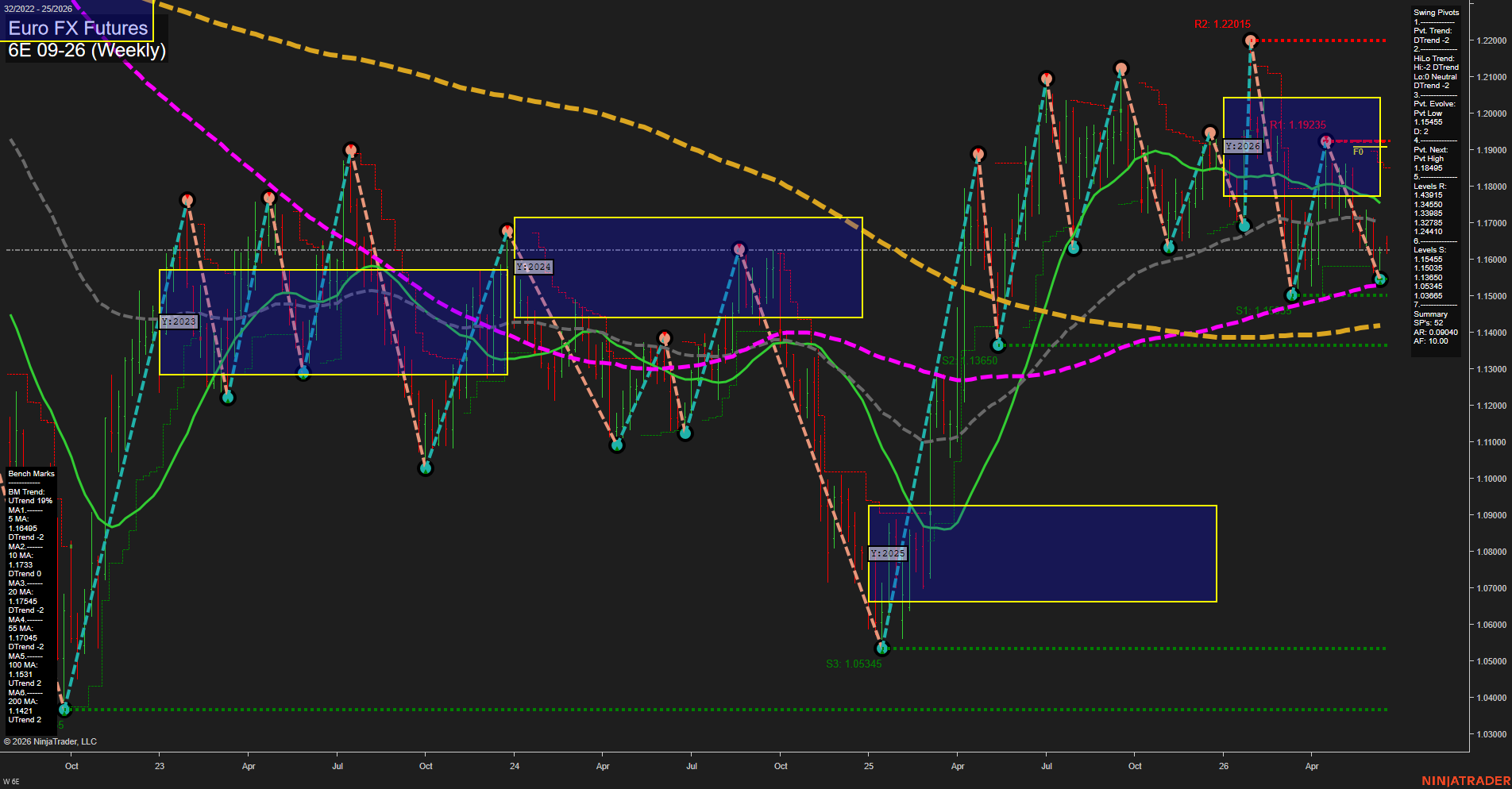Select the Y:2023 yearly range tag
Image resolution: width=1512 pixels, height=789 pixels.
point(178,321)
